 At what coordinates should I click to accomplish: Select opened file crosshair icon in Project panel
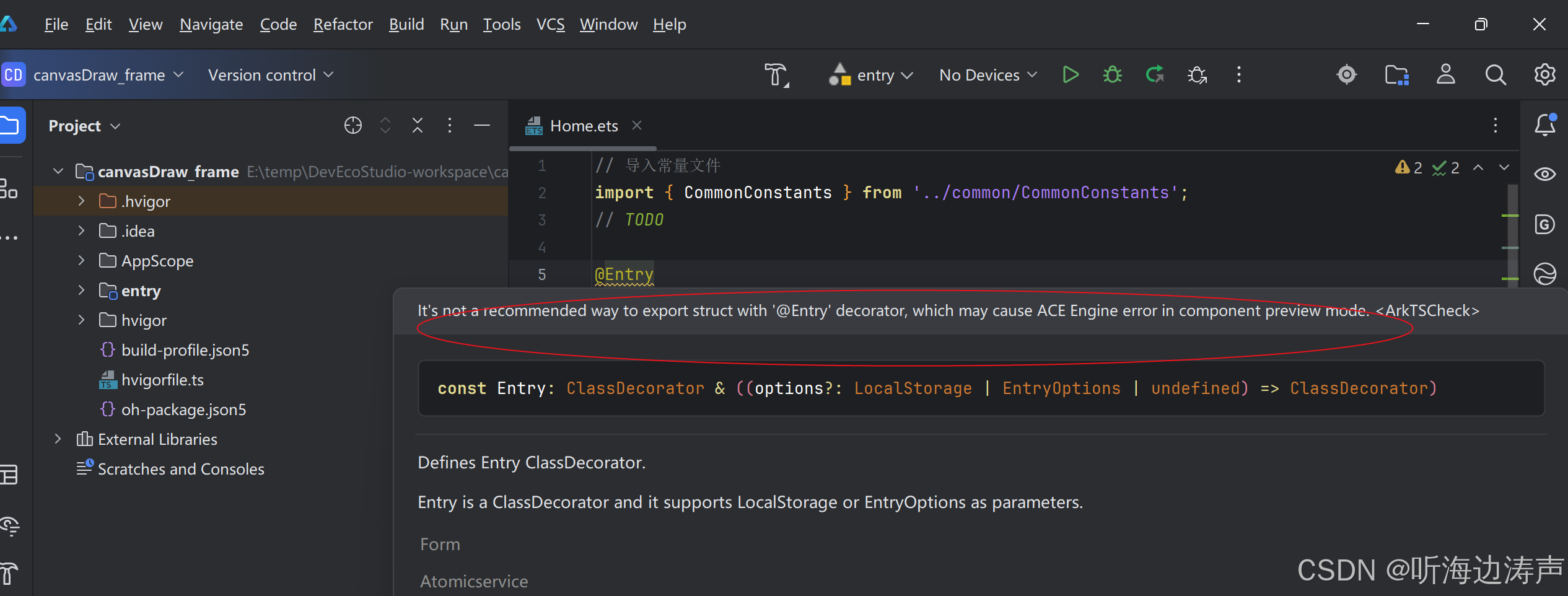click(353, 126)
